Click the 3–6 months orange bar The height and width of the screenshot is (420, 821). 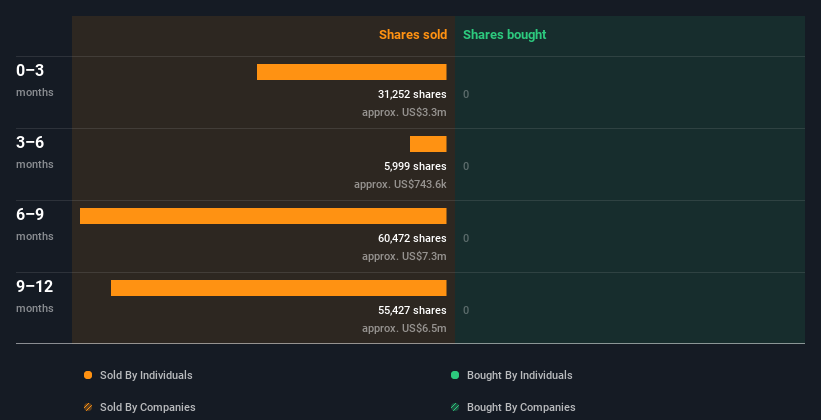[428, 144]
